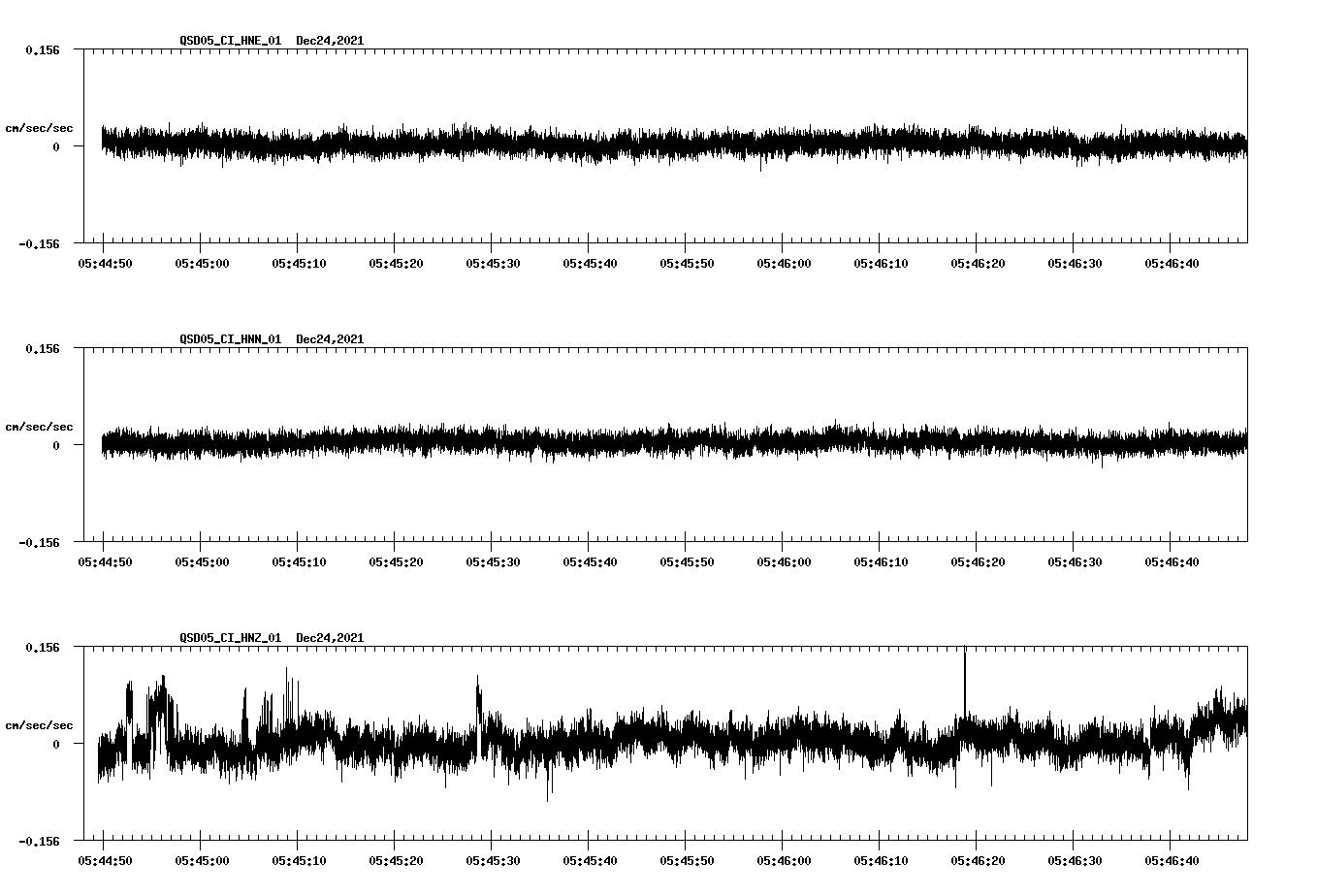Click the -0.156 lower limit on HNZ plot

[x=39, y=842]
